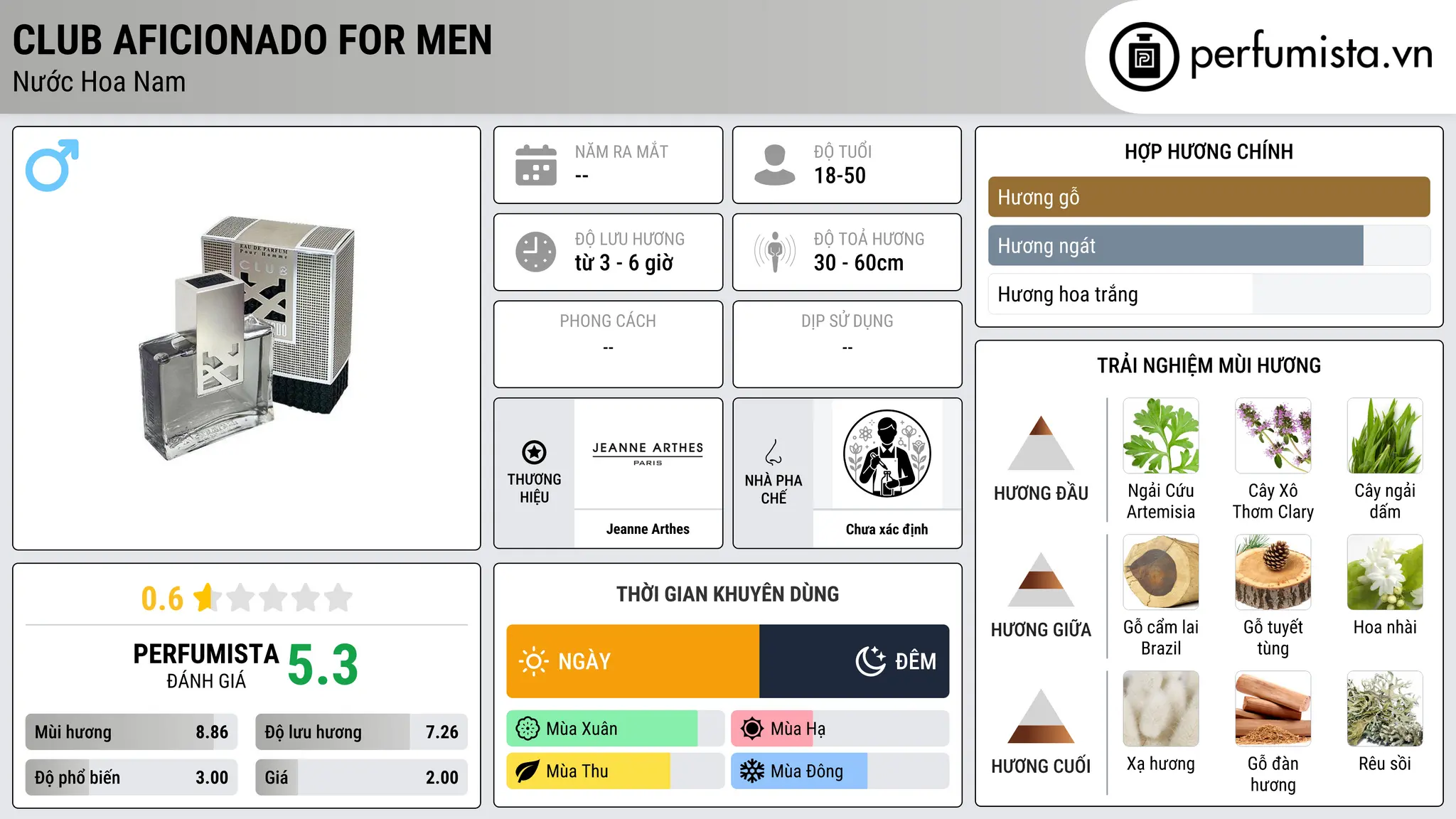Open the Gỗ cẩm lai Brazil note image
1456x819 pixels.
[x=1161, y=572]
